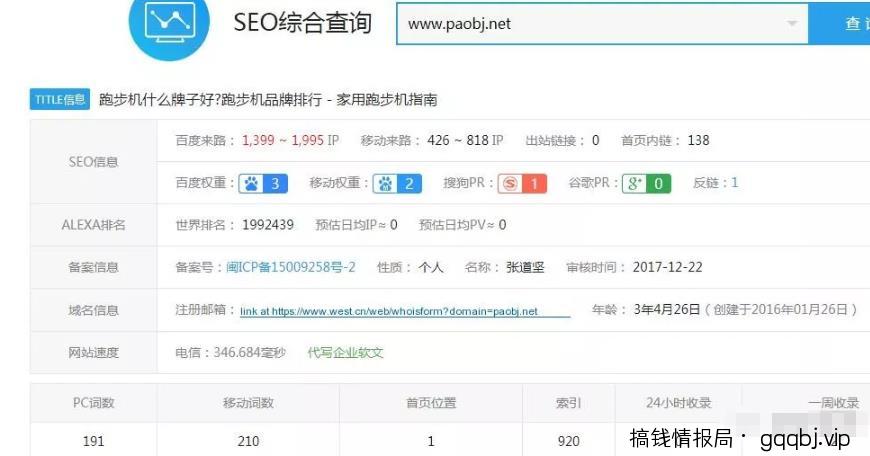Click the page title 跑步机什么牌子好 text

(x=268, y=100)
